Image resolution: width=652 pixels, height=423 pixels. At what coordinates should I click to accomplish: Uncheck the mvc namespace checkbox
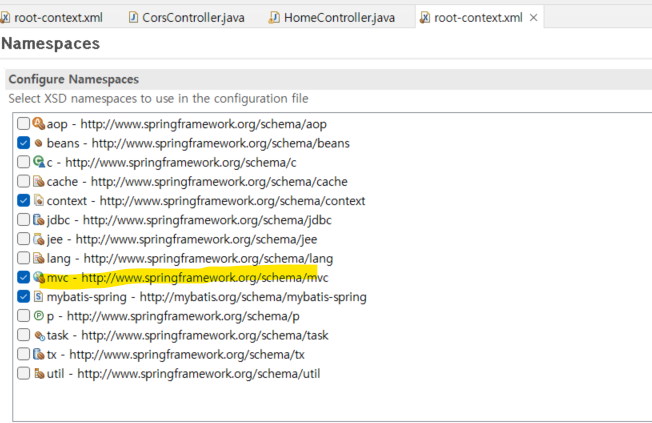coord(23,277)
